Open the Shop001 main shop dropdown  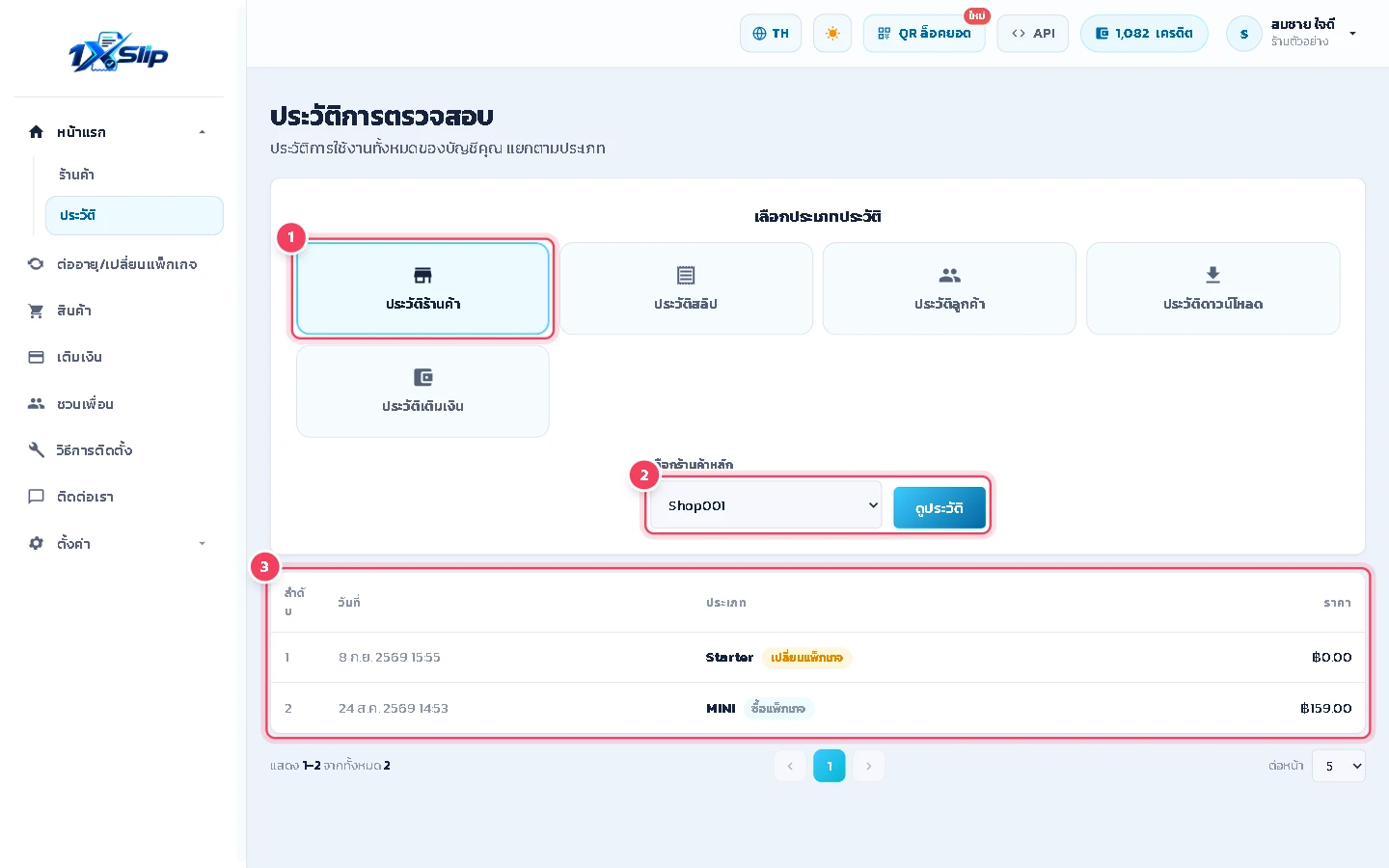(x=766, y=505)
